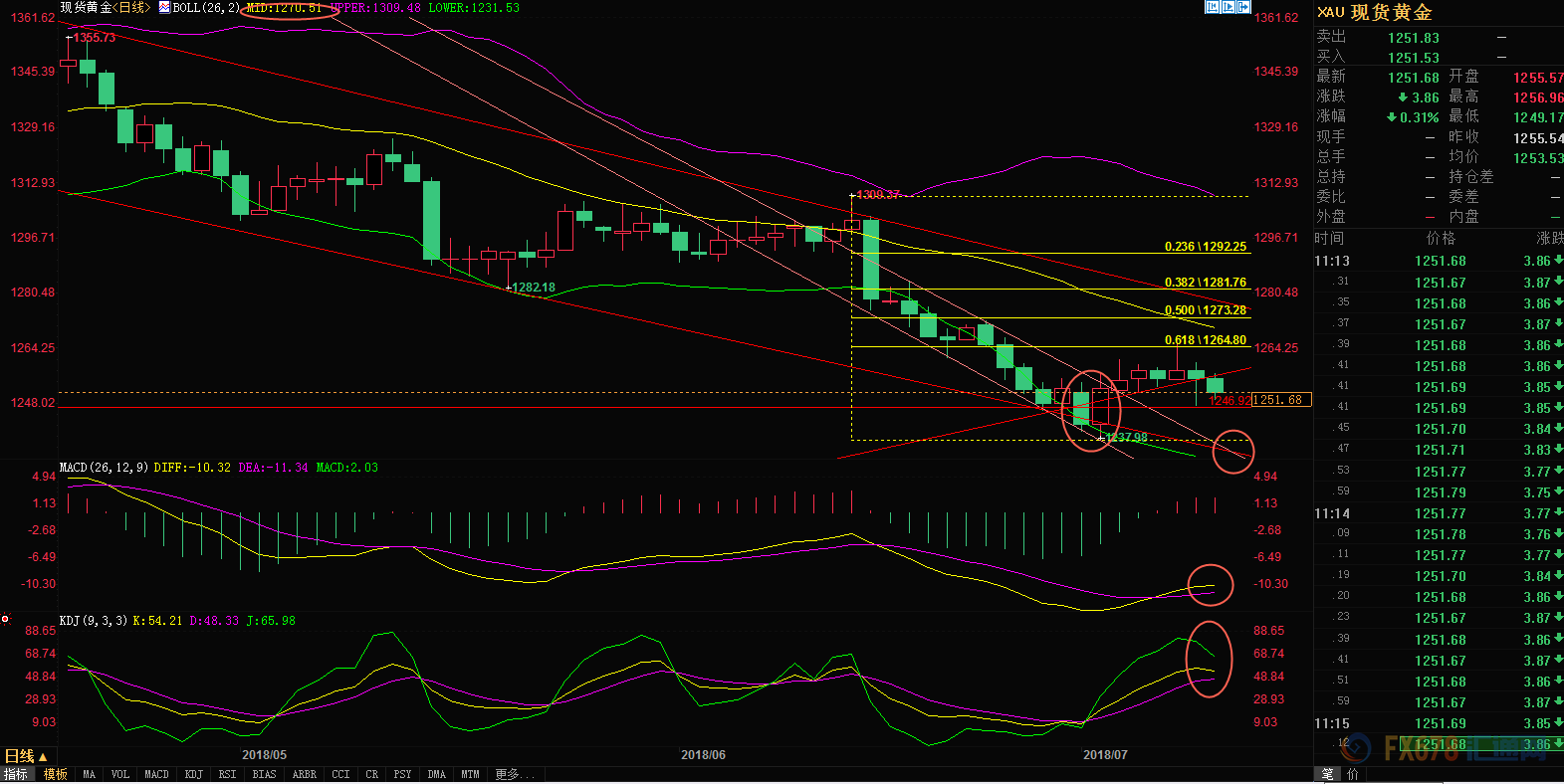Click the 0.500 Fibonacci level label 1273.28
Image resolution: width=1564 pixels, height=784 pixels.
(1206, 310)
